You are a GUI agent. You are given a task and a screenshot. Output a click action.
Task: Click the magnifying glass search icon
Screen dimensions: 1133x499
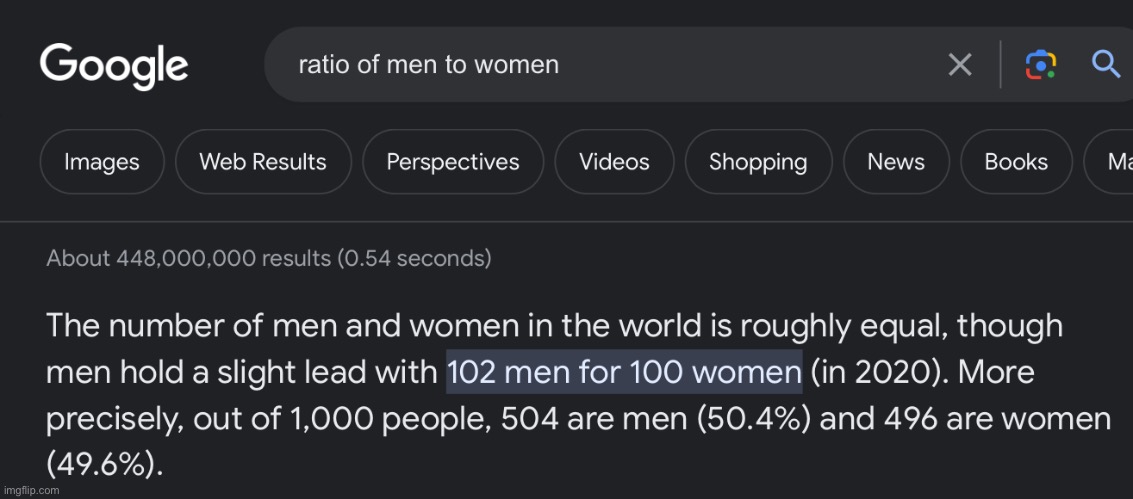(1105, 66)
